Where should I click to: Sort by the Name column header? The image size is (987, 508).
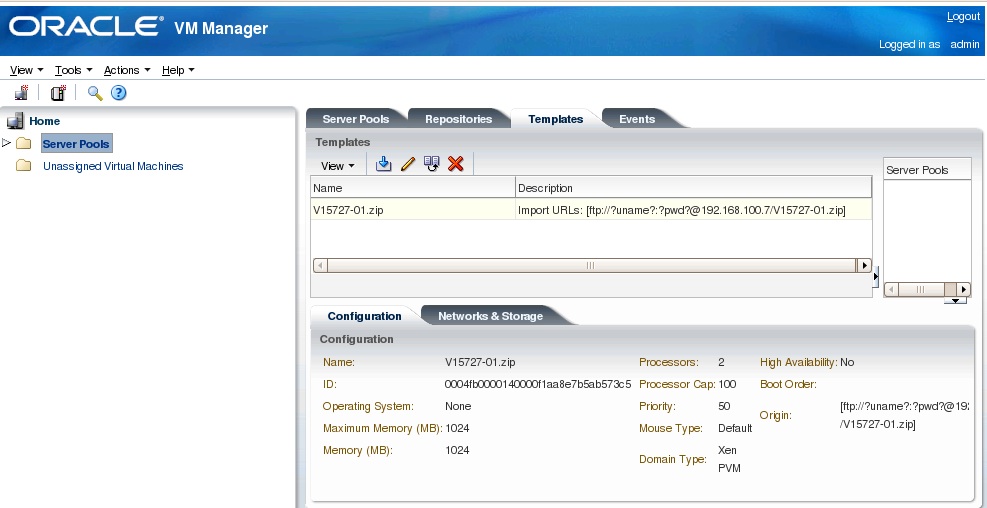(413, 188)
